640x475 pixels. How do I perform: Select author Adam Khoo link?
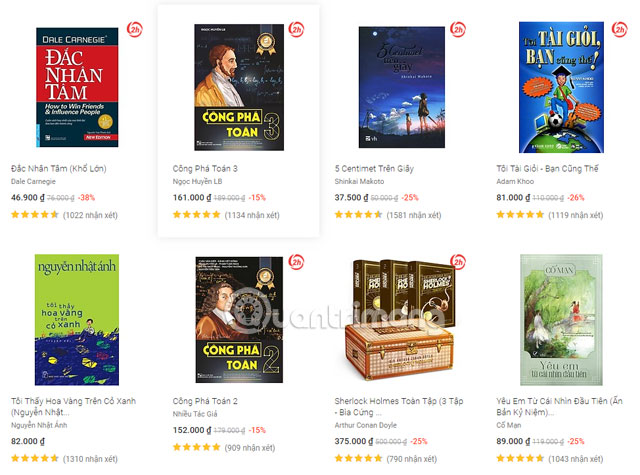515,181
